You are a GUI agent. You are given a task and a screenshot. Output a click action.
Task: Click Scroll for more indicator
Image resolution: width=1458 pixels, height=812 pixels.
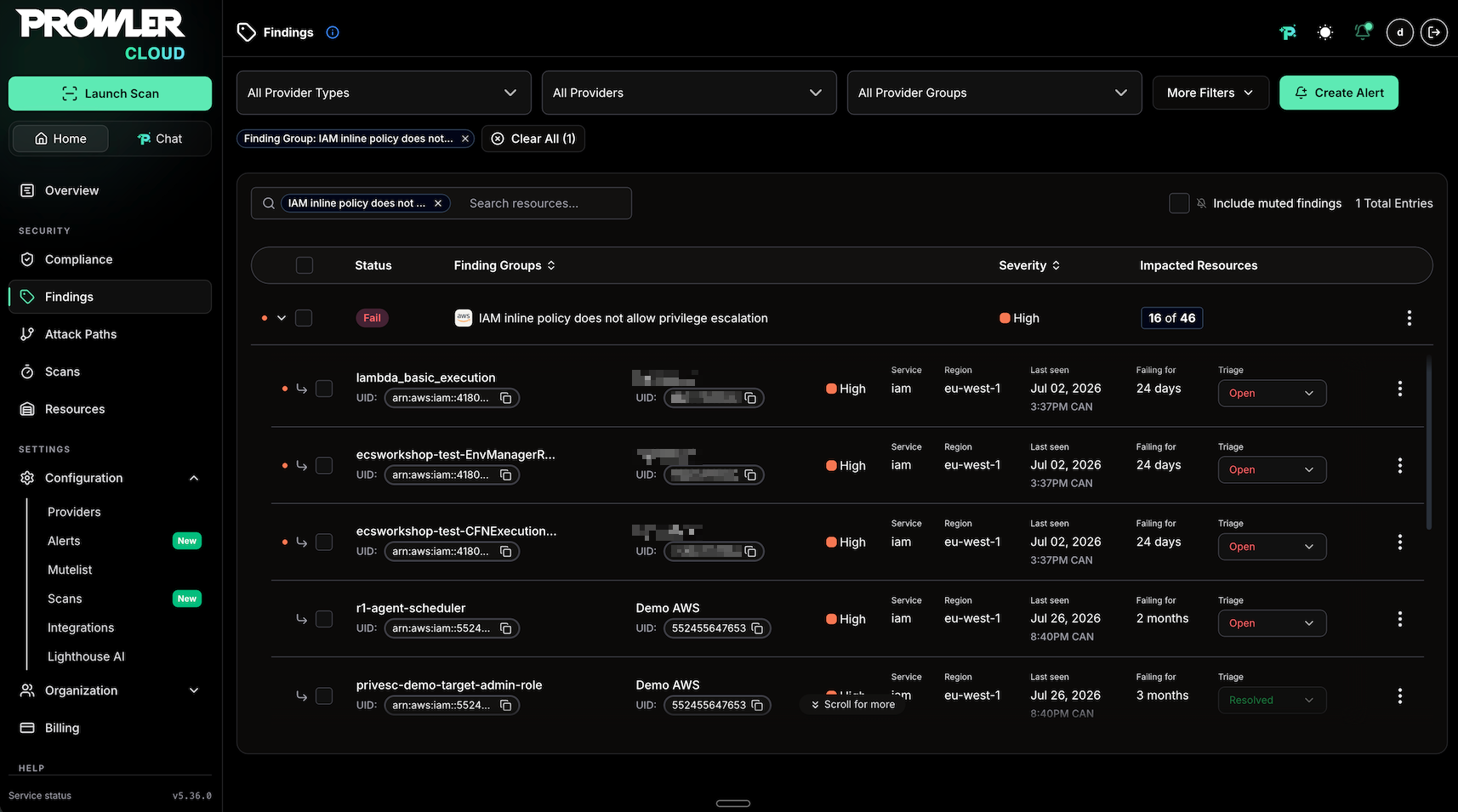[x=852, y=704]
